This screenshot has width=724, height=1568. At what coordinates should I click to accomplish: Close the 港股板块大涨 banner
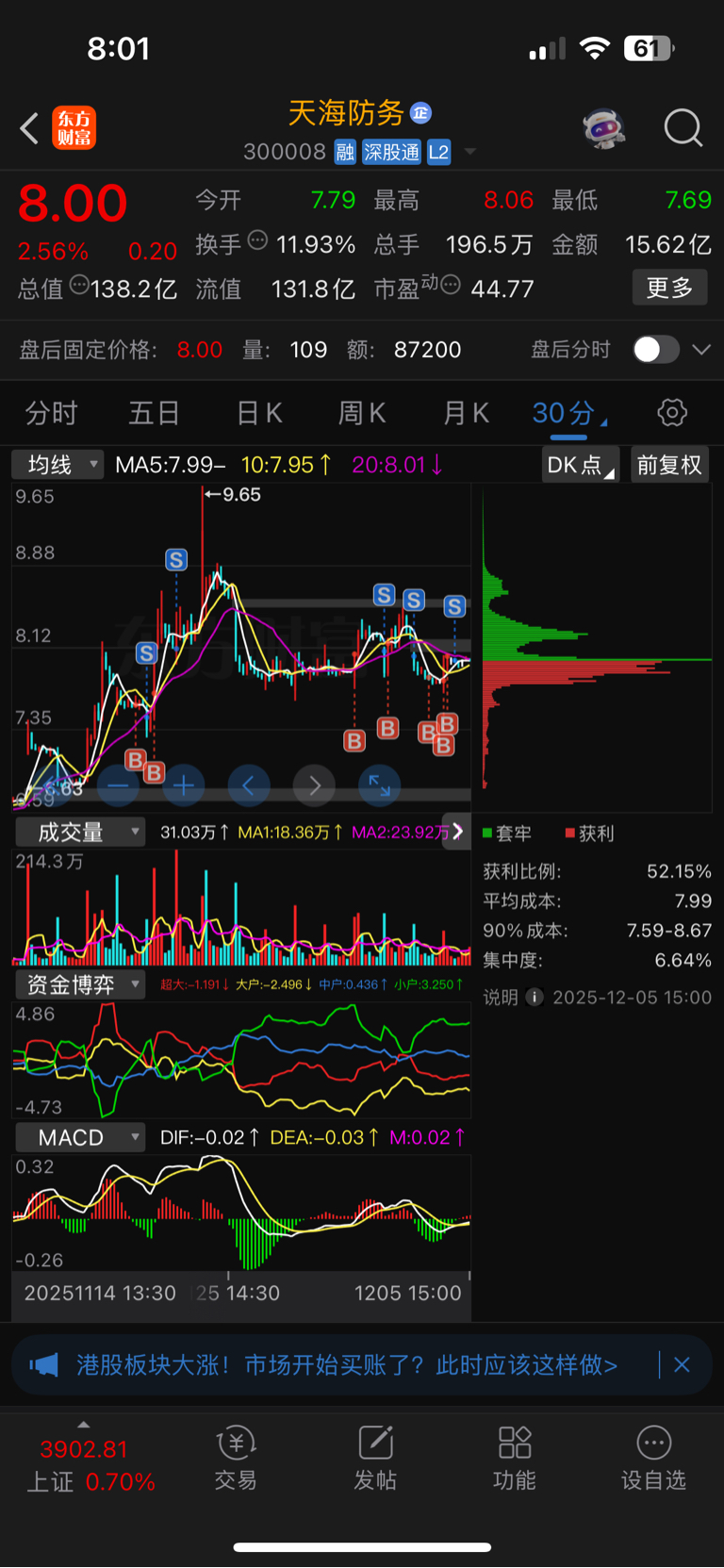(x=682, y=1364)
